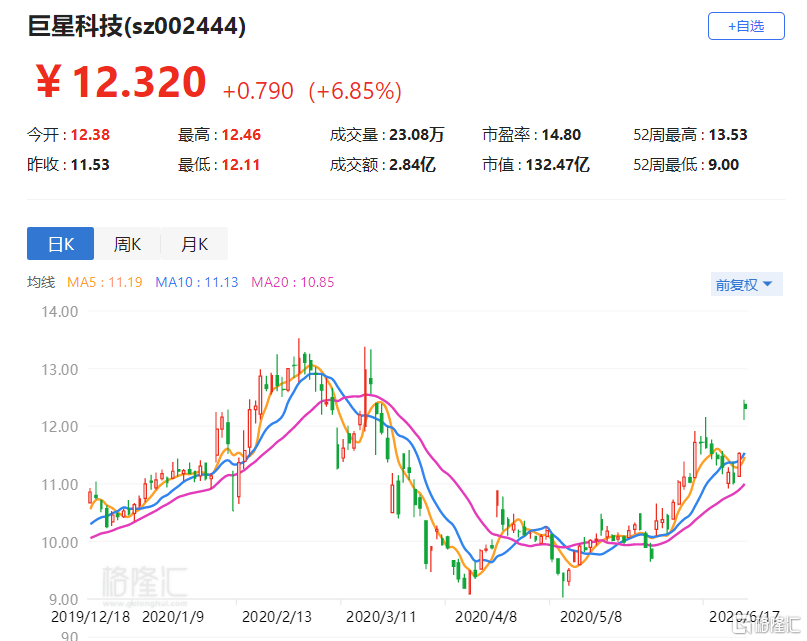Click the 2020/5/8 date axis label
Screen dimensions: 807x641
(x=591, y=616)
